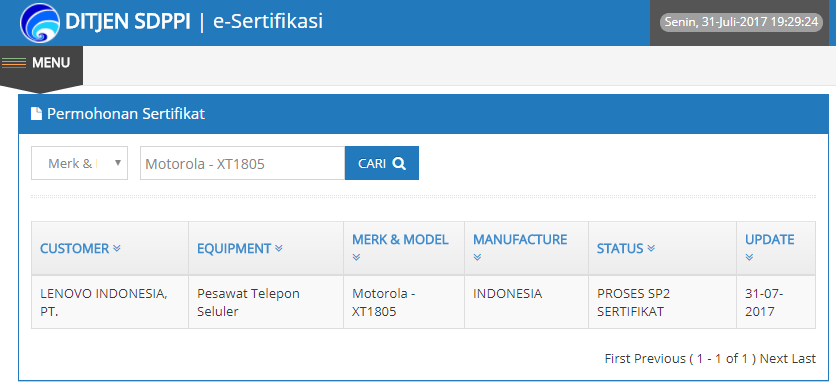Go to the Next page link

tap(774, 358)
